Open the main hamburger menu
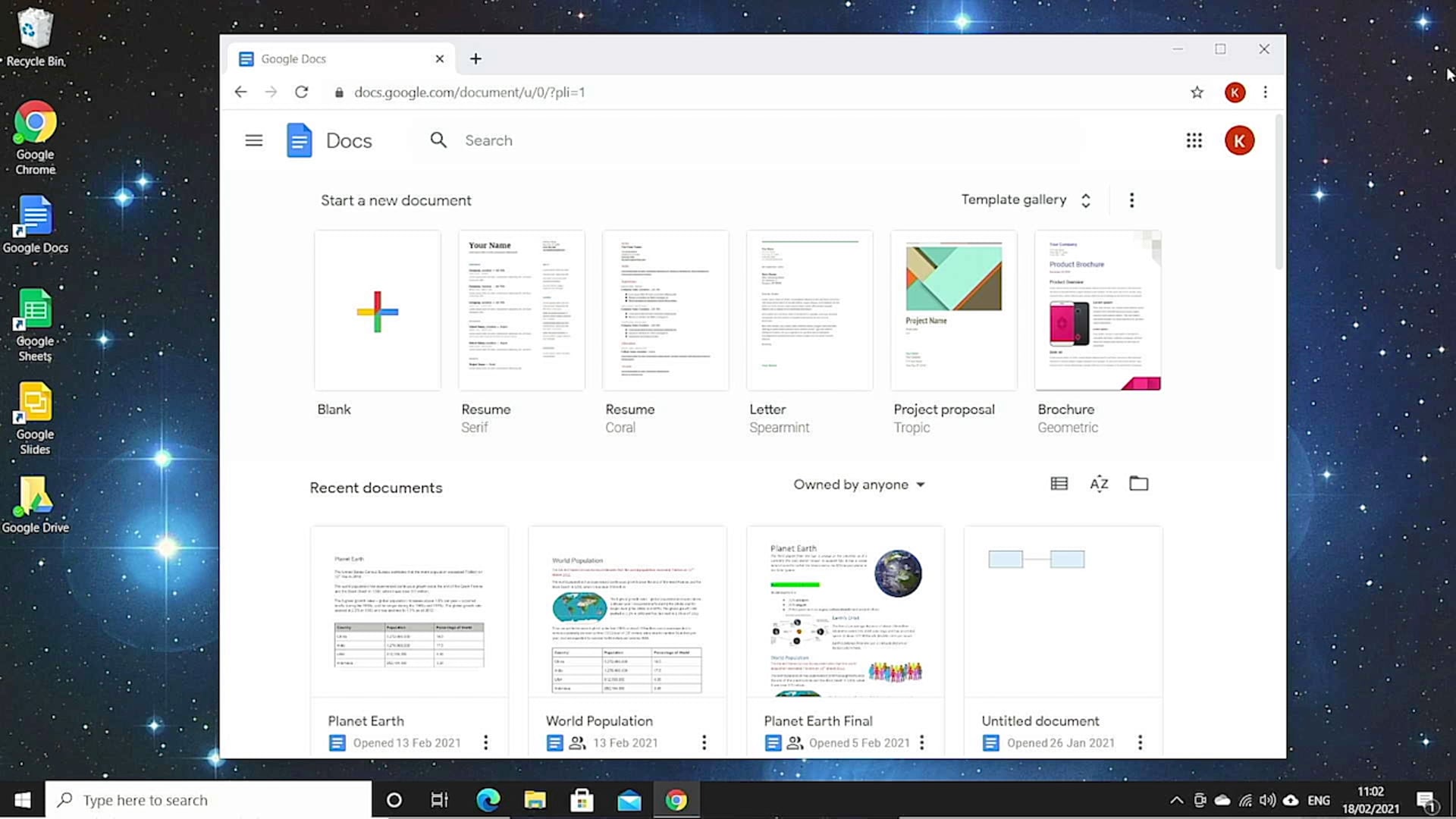 (253, 140)
